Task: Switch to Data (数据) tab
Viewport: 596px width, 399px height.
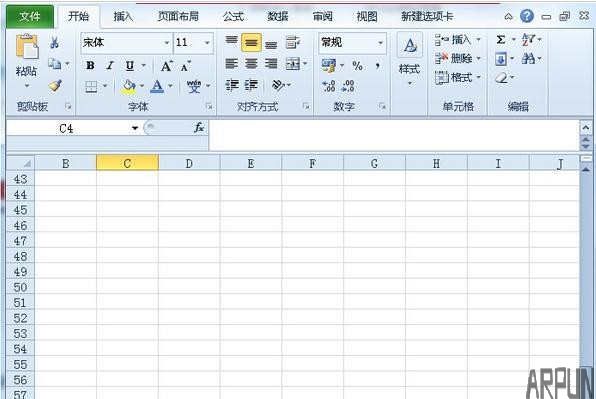Action: (277, 16)
